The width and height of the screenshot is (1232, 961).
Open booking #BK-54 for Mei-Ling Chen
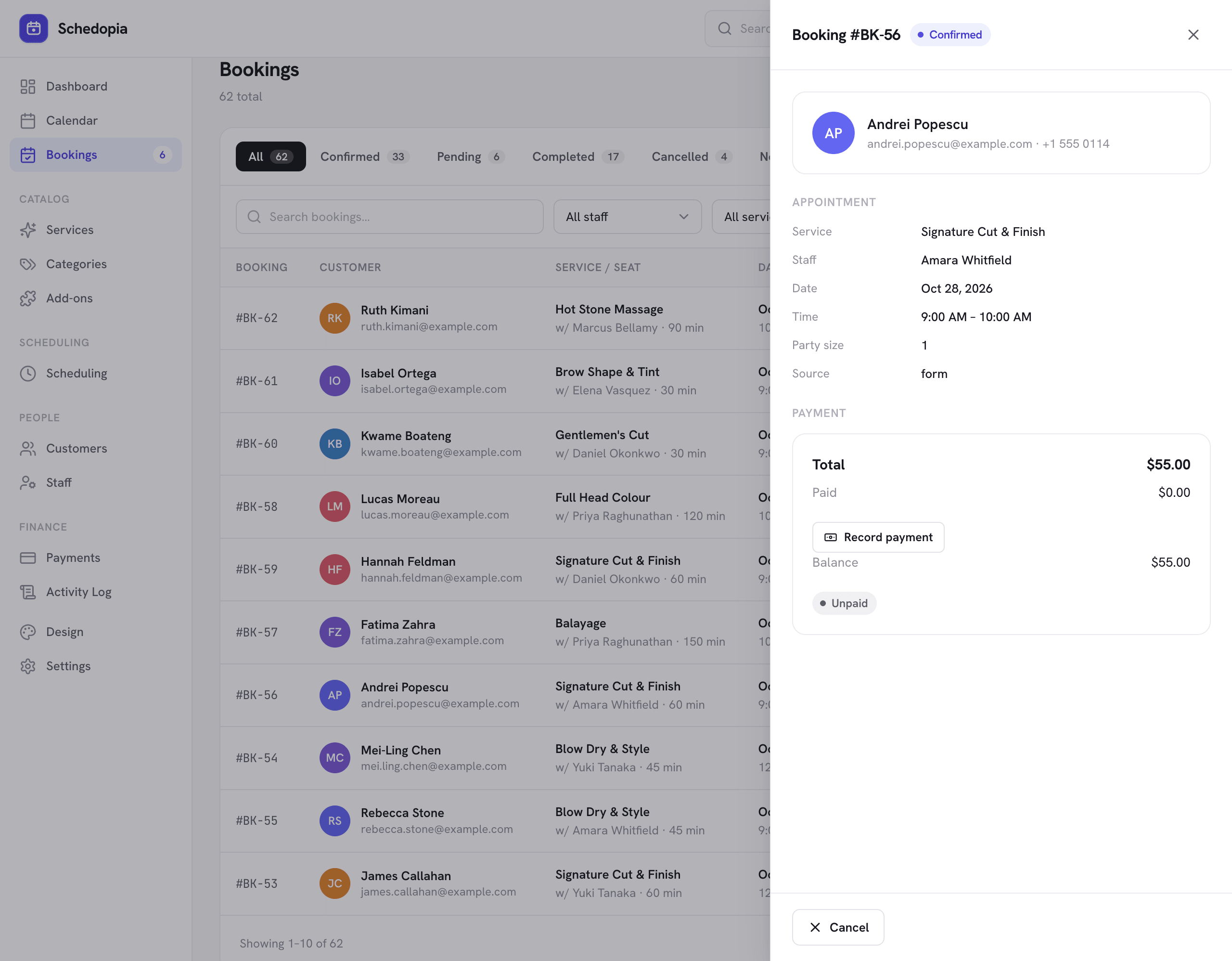pos(495,758)
